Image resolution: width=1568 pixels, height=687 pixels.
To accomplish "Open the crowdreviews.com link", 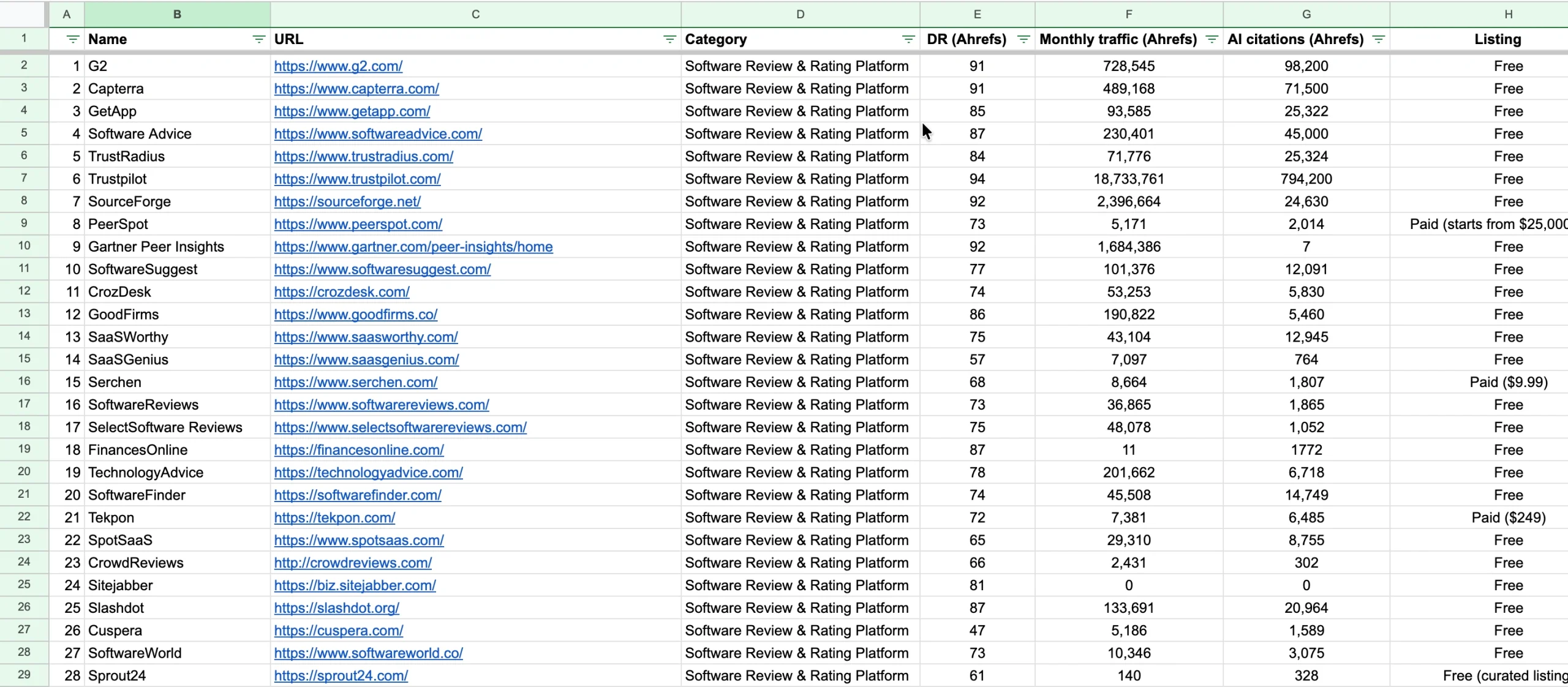I will tap(353, 563).
